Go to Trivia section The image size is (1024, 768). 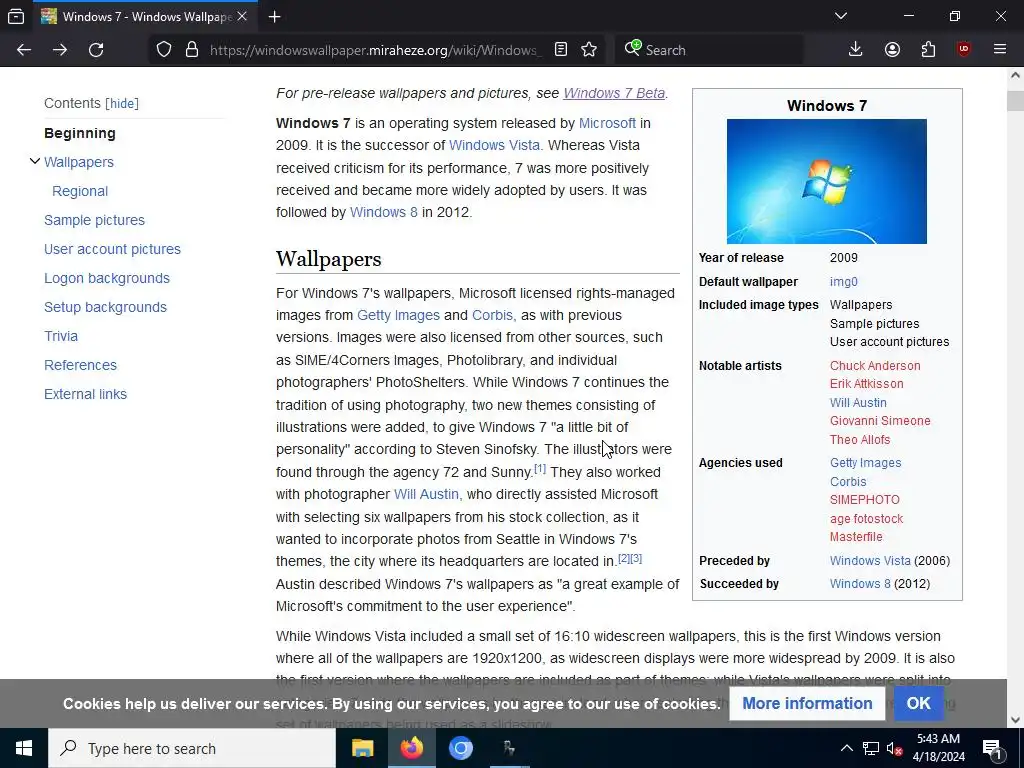[61, 336]
